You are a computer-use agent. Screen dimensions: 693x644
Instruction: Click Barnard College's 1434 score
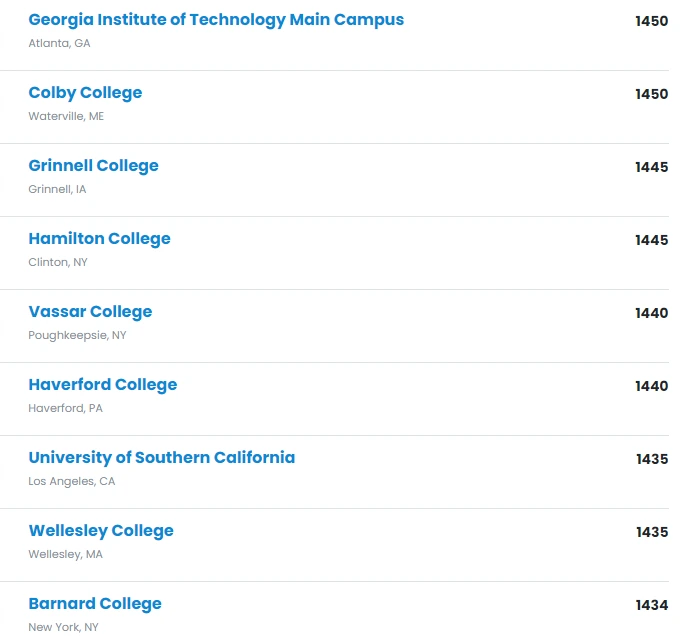651,605
